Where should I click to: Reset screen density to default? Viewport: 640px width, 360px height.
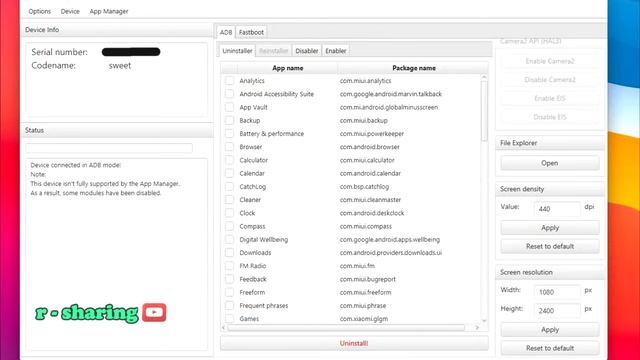point(550,247)
